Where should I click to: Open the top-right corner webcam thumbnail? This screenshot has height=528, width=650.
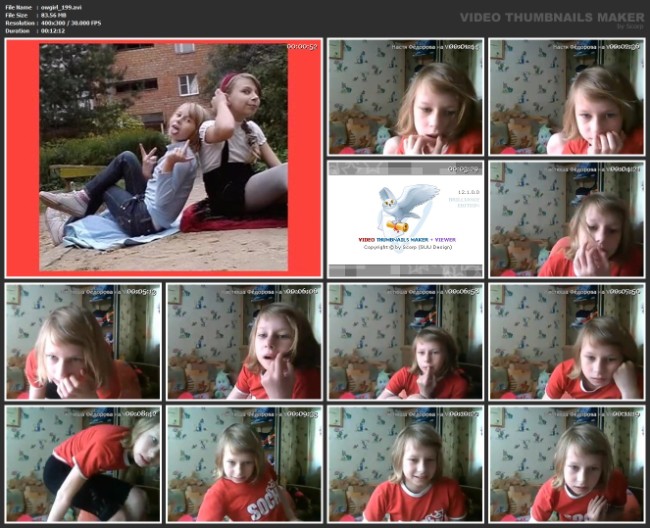click(566, 96)
